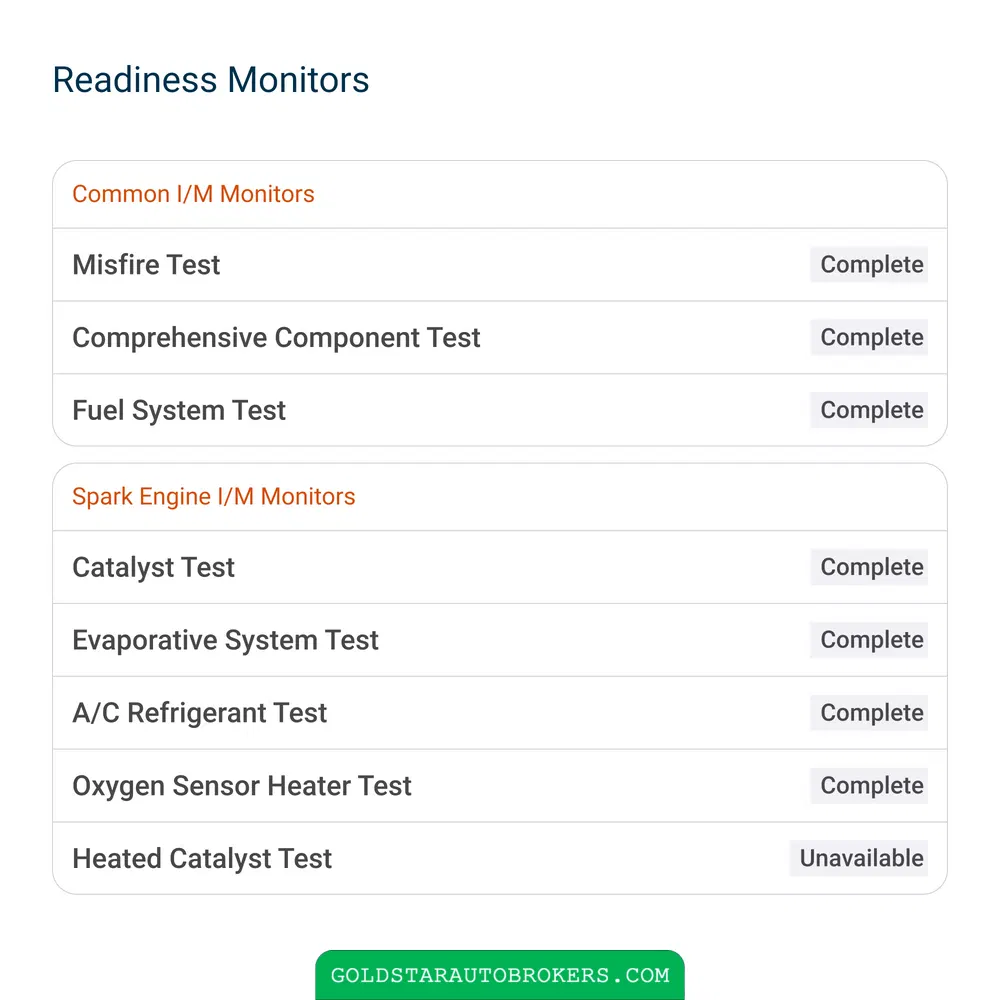Click the Comprehensive Component Test label

tap(276, 337)
